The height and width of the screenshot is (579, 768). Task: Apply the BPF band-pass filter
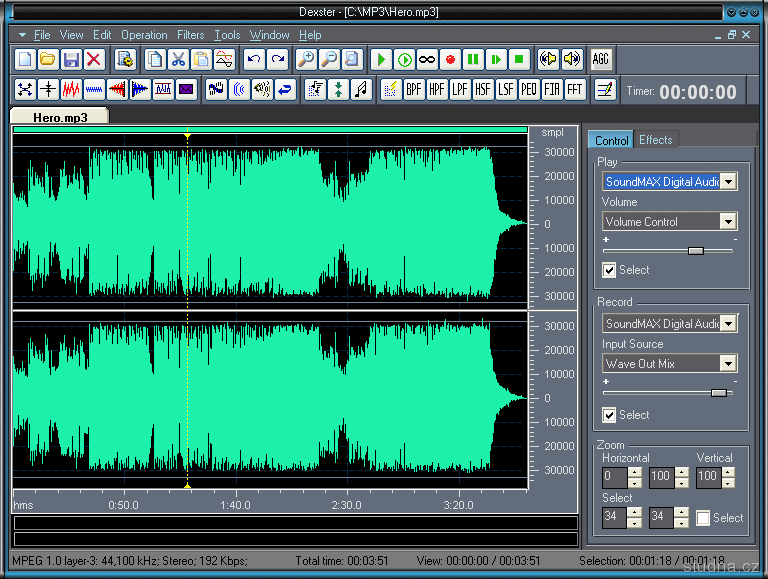coord(414,90)
